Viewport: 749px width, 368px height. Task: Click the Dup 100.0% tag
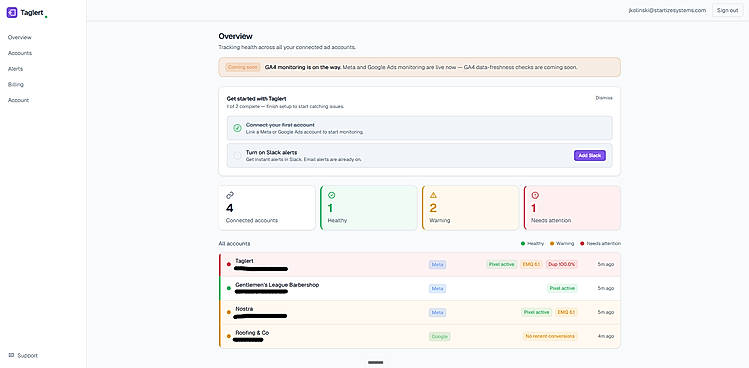pos(561,264)
